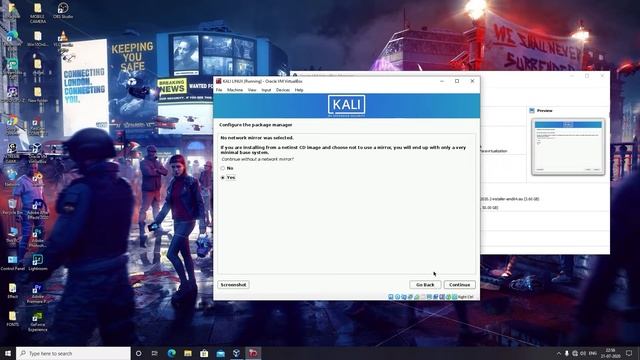Open Oracle VM VirtualBox desktop shortcut
This screenshot has width=640, height=360.
(37, 153)
